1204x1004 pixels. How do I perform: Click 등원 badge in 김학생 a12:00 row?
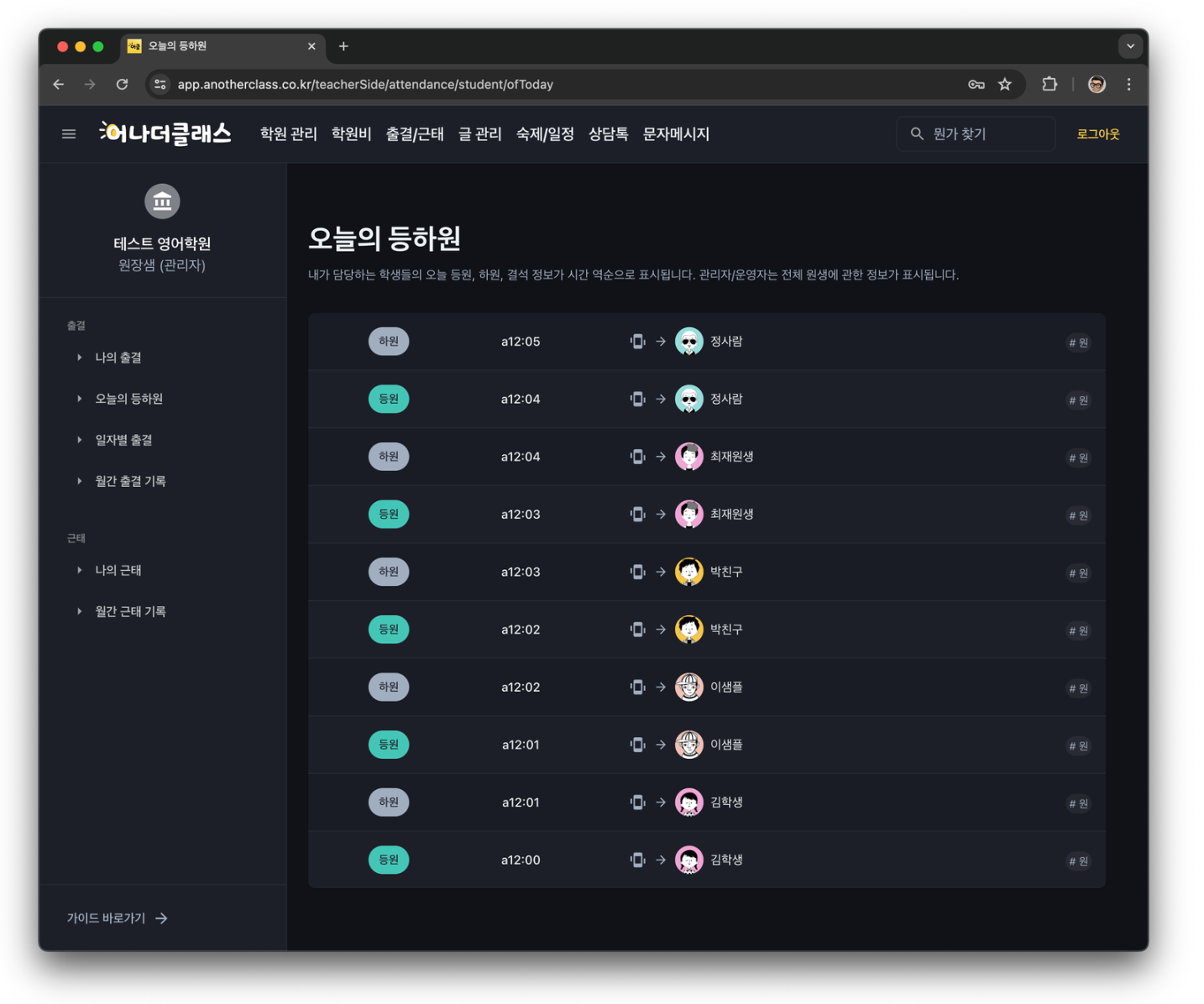389,860
